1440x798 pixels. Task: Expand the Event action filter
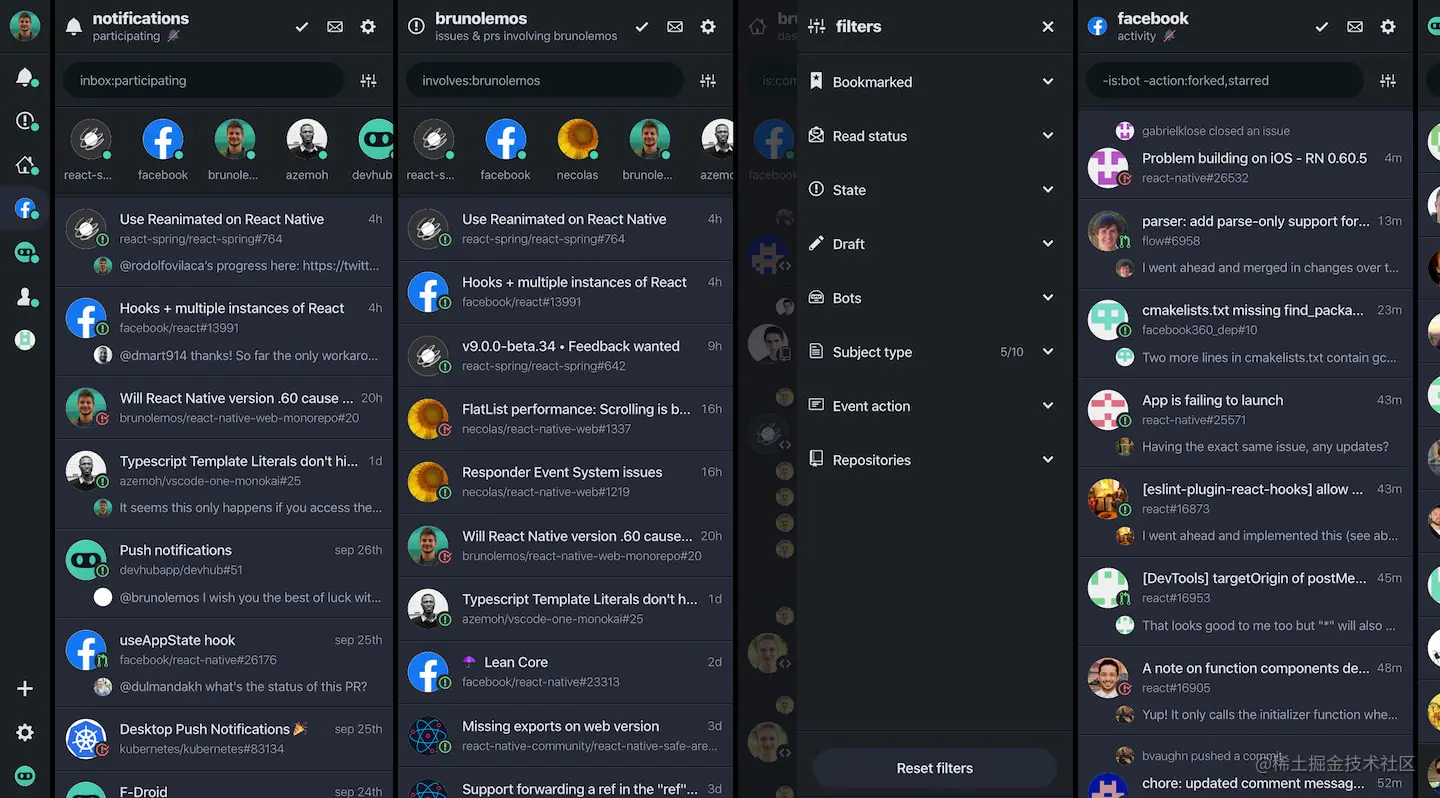pyautogui.click(x=934, y=406)
